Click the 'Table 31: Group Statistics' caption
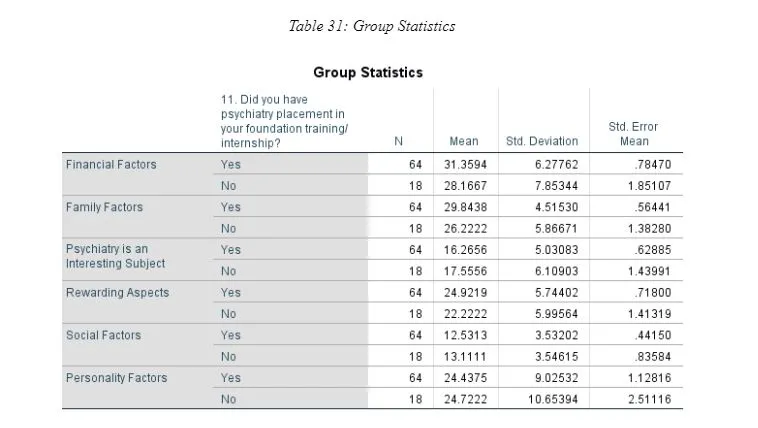This screenshot has width=758, height=428. 371,26
